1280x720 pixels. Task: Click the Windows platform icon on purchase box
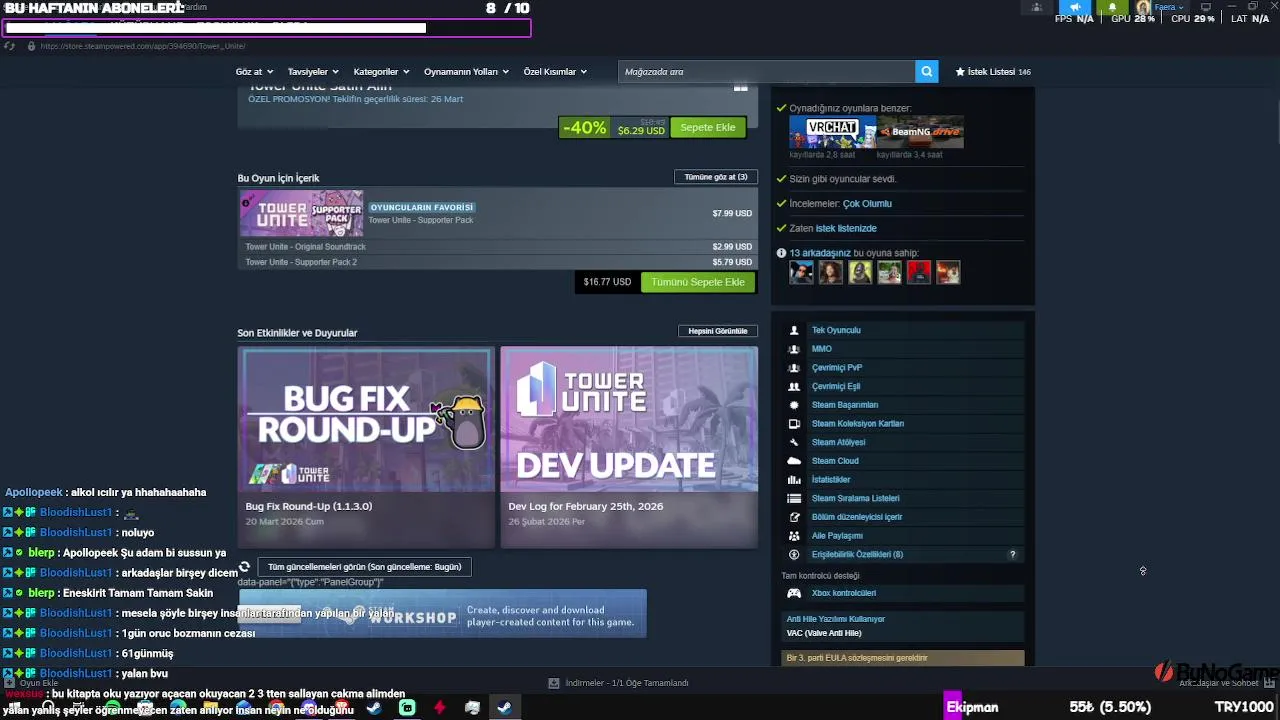tap(741, 87)
